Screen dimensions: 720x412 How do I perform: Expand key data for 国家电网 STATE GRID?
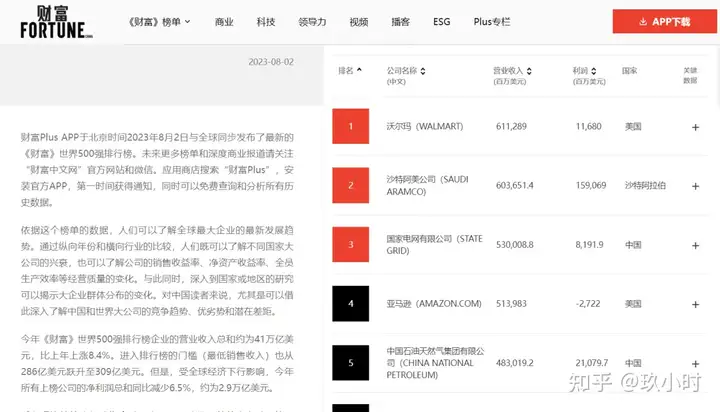[x=696, y=245]
